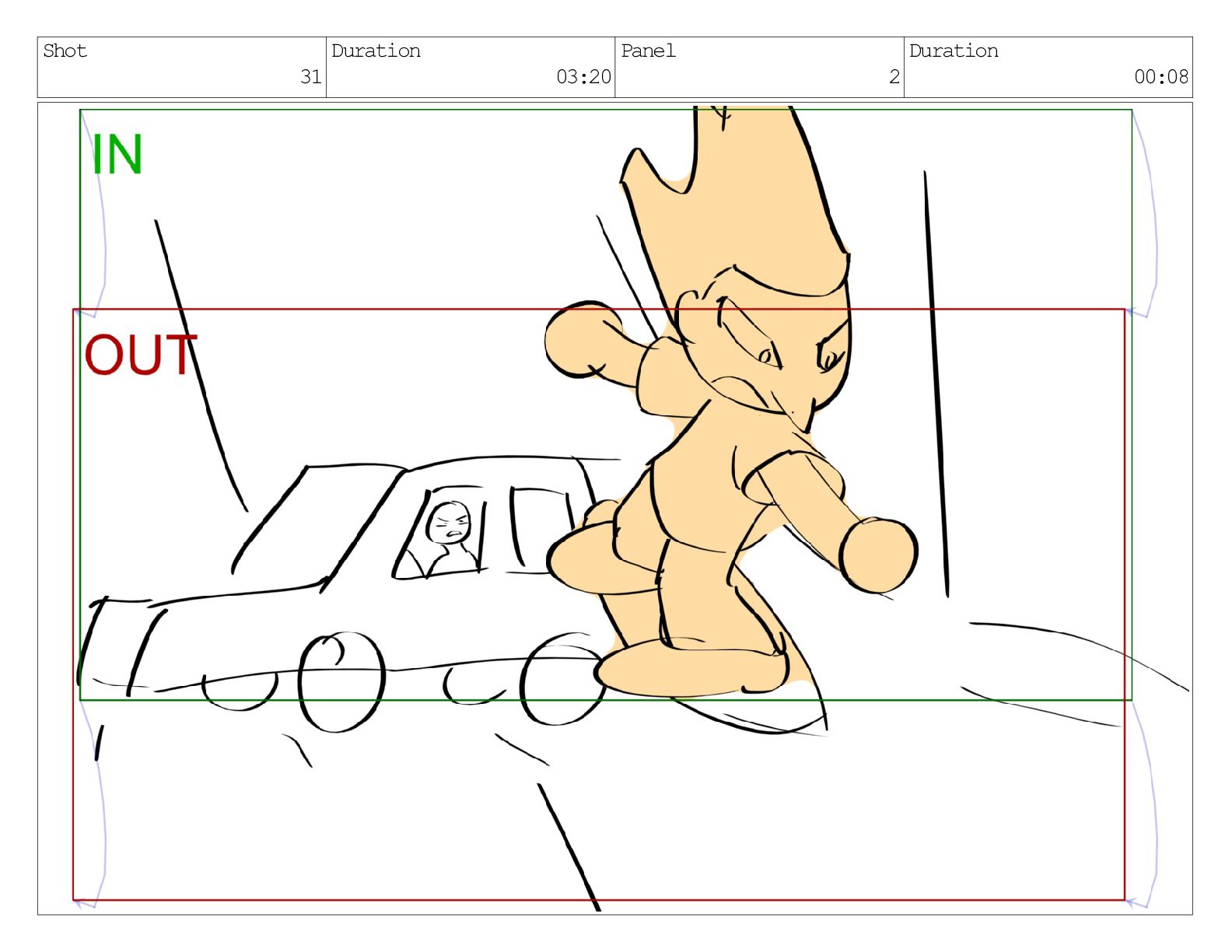
Task: Click the driver's face in car window
Action: point(450,523)
